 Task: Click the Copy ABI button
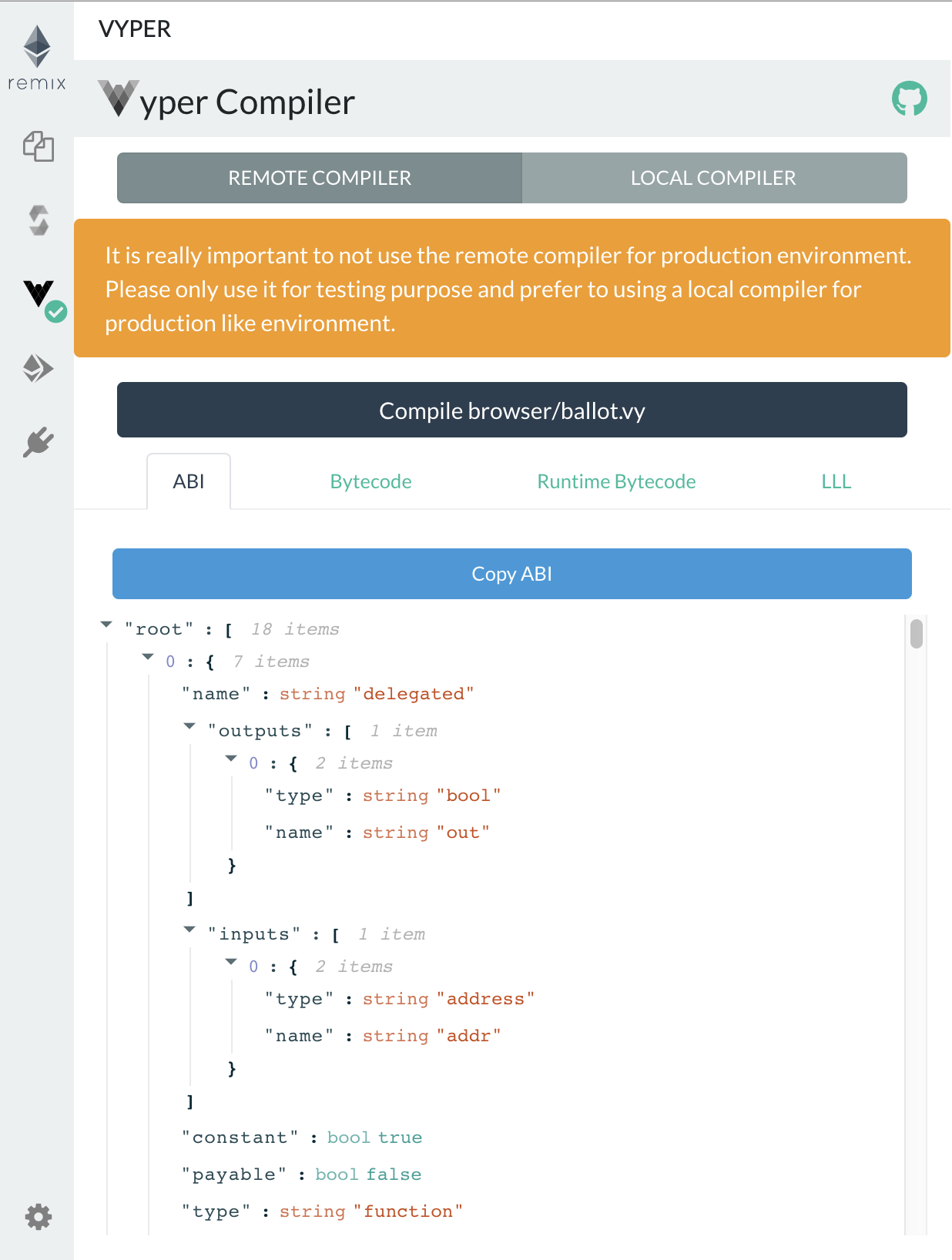coord(512,574)
